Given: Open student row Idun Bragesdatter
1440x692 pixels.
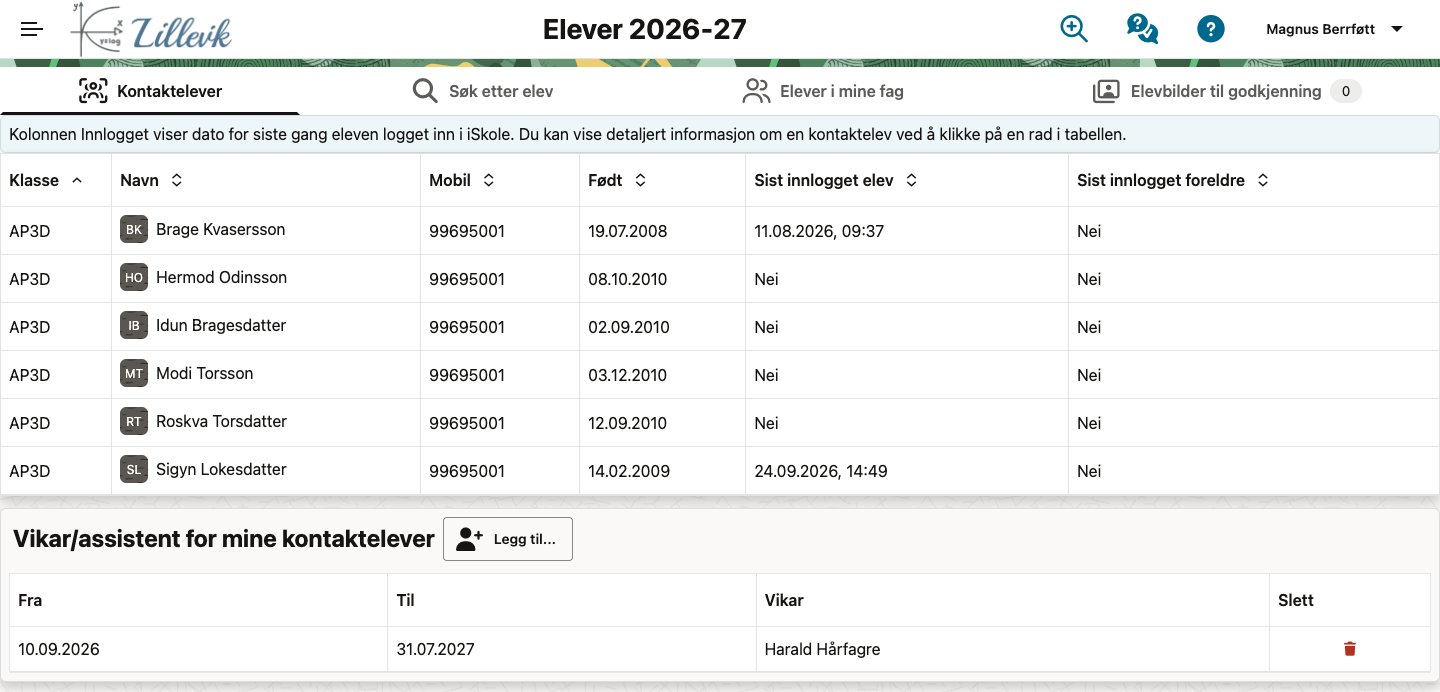Looking at the screenshot, I should (x=720, y=327).
